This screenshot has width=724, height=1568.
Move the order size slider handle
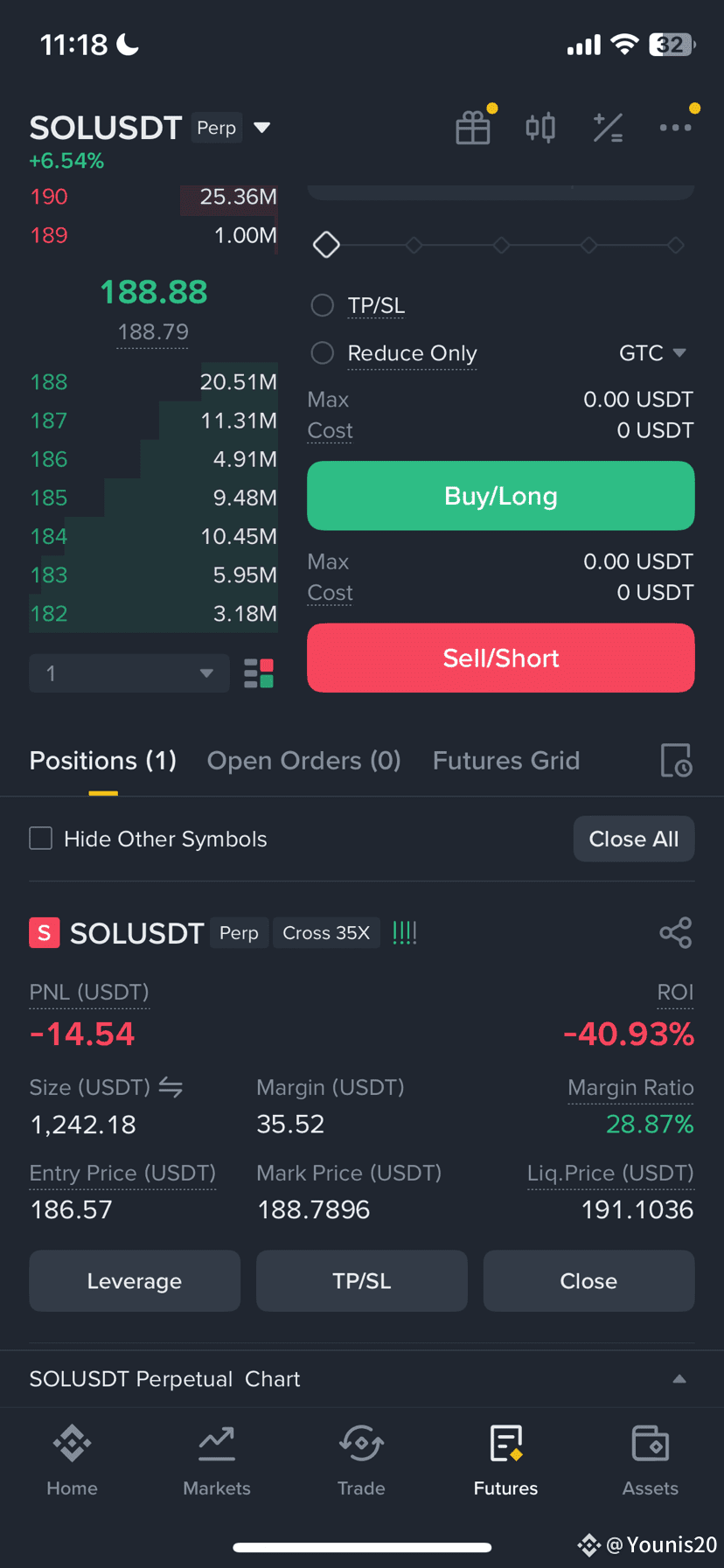click(326, 245)
